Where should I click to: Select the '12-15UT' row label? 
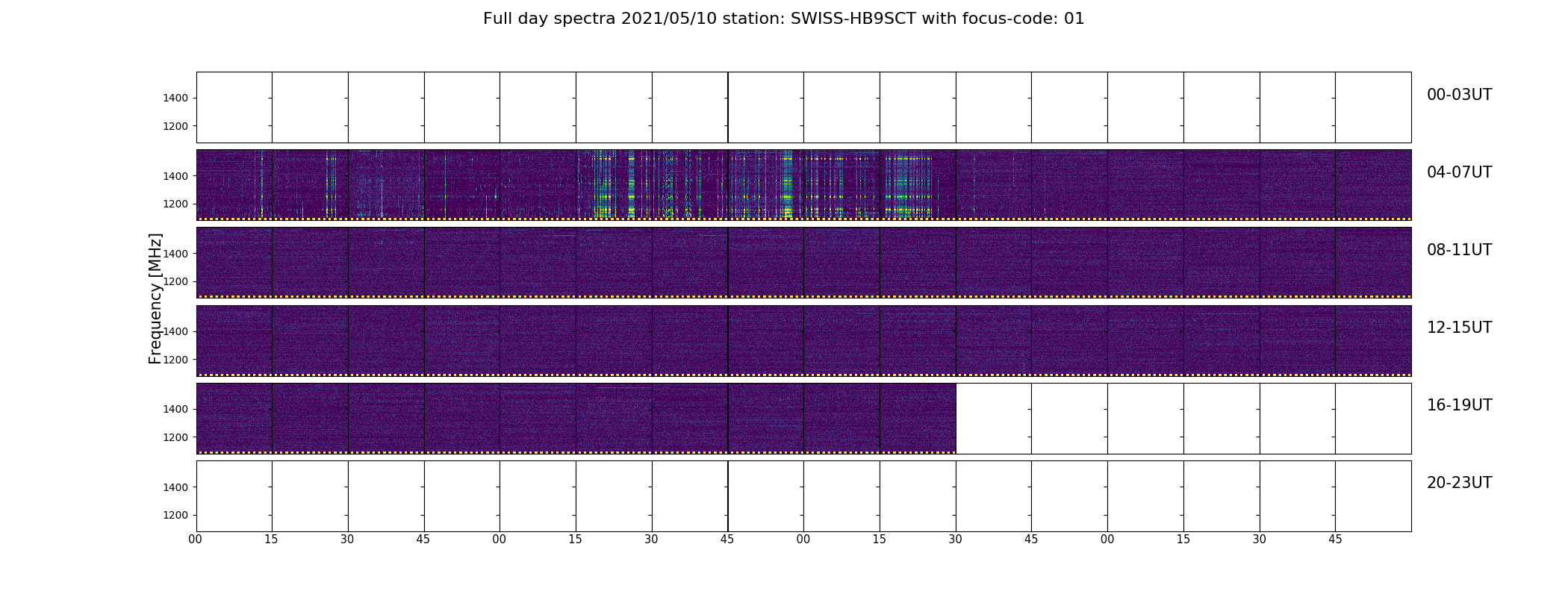coord(1459,328)
